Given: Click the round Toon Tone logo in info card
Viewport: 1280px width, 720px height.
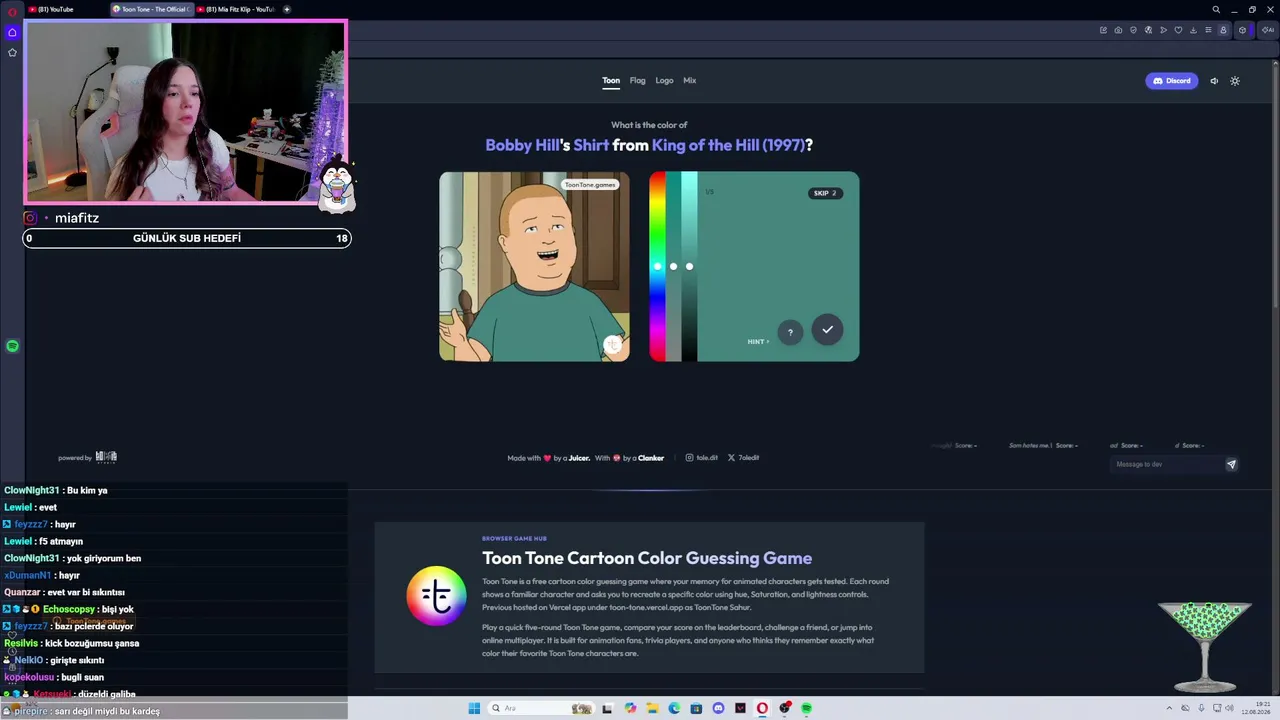Looking at the screenshot, I should point(436,596).
